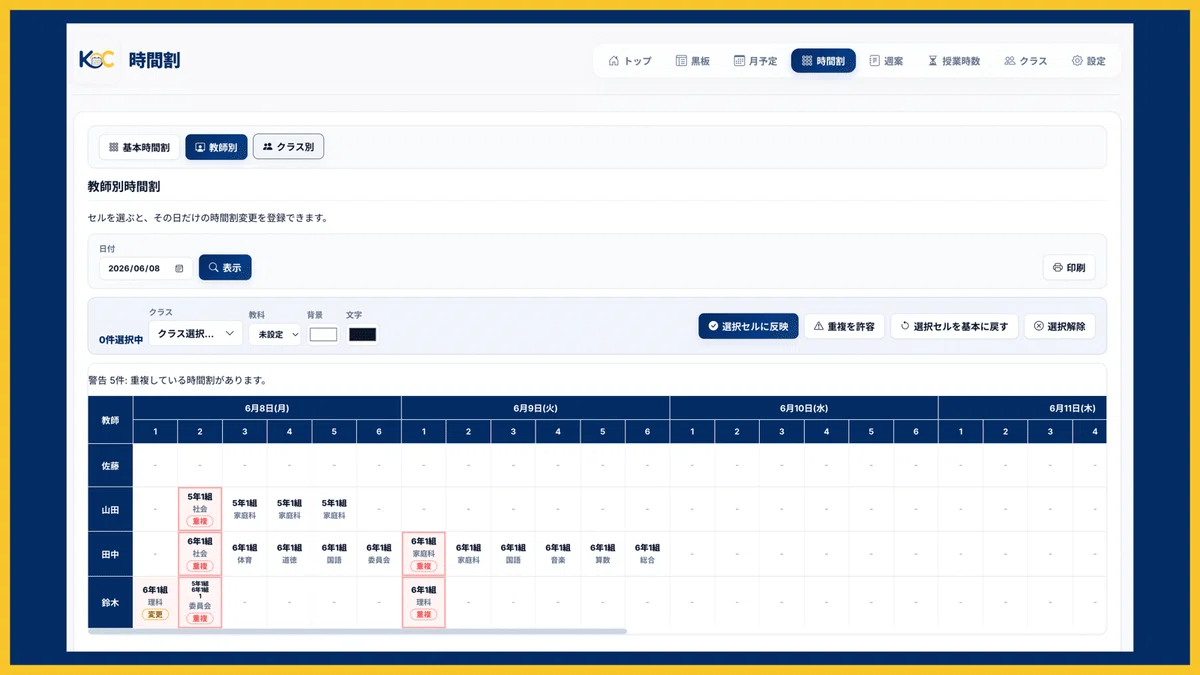
Task: Open the calendar picker icon in date field
Action: (x=179, y=268)
